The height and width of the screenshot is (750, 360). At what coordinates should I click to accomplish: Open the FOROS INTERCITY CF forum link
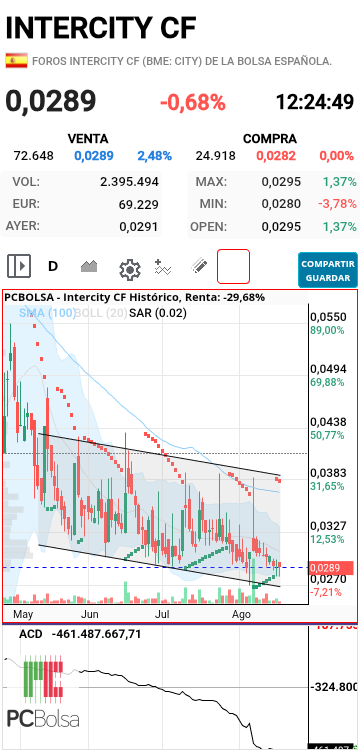tap(182, 61)
